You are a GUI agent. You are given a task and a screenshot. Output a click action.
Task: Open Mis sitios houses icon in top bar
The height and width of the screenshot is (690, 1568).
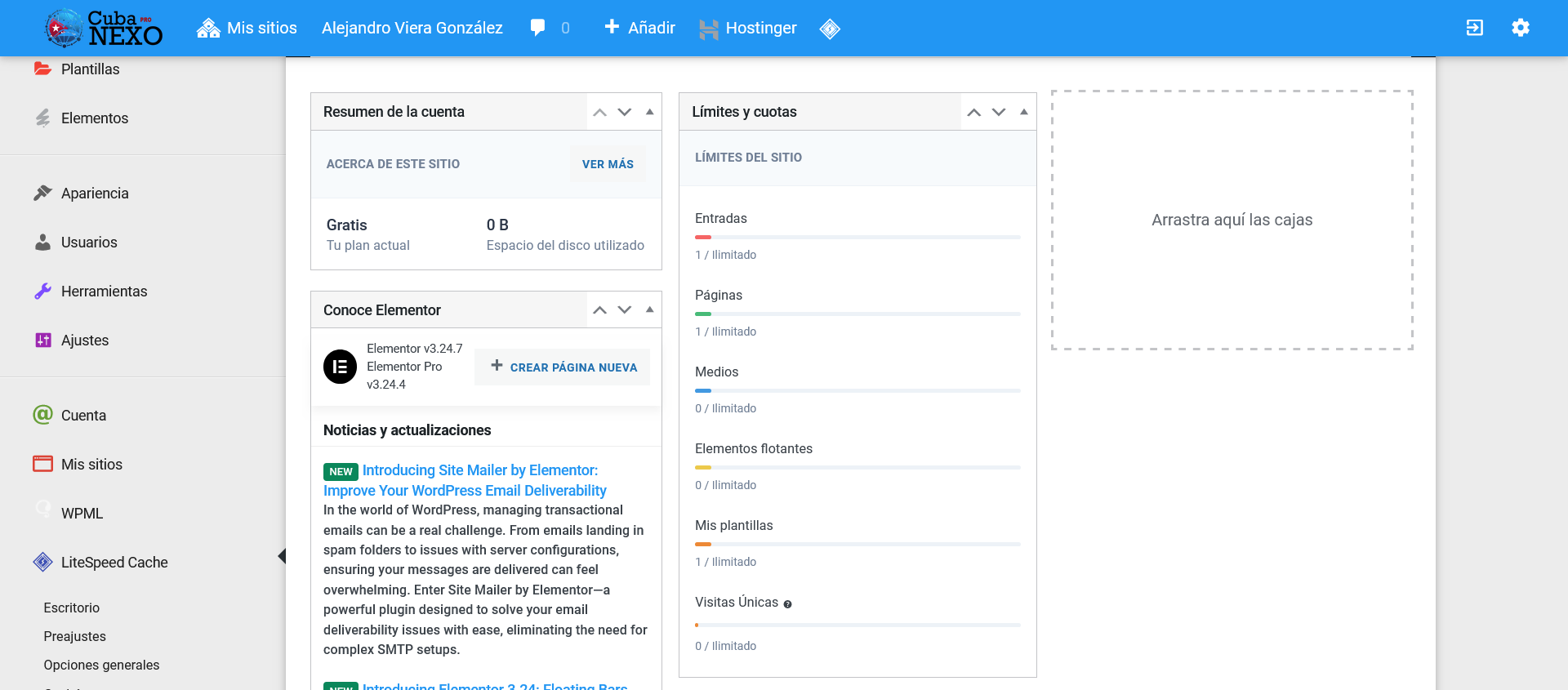208,29
